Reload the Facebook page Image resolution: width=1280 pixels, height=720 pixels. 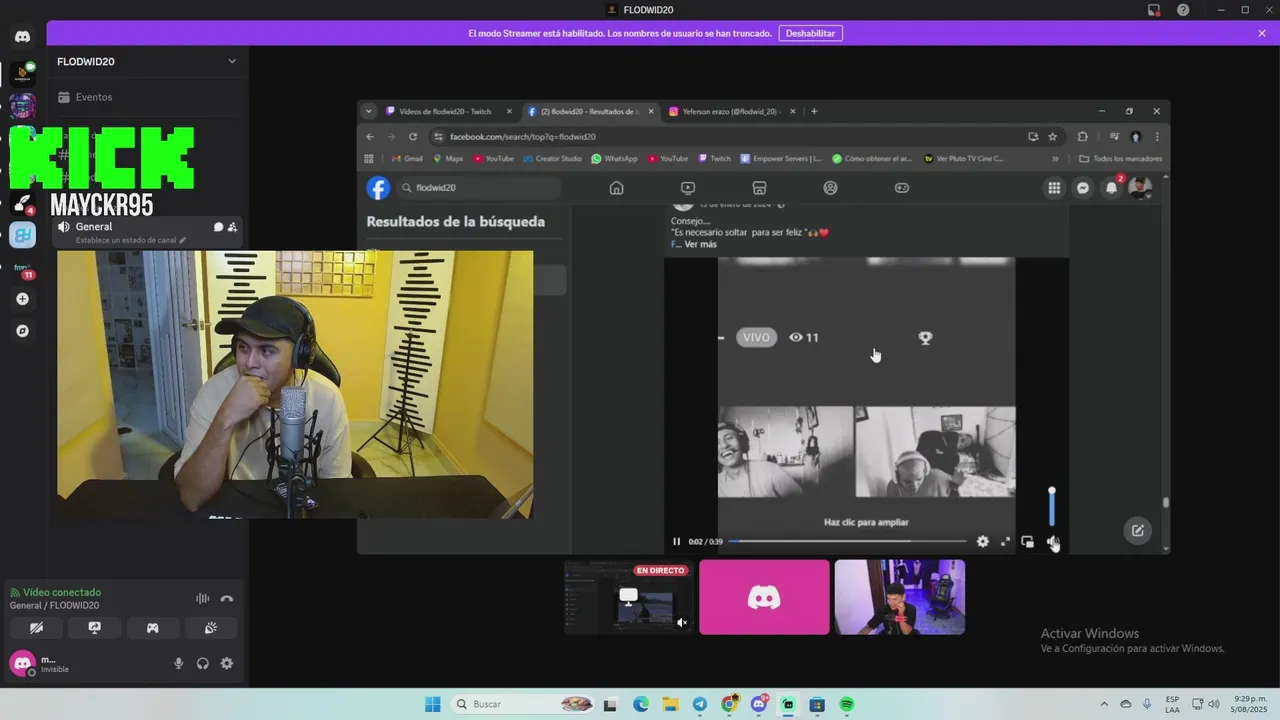tap(413, 137)
